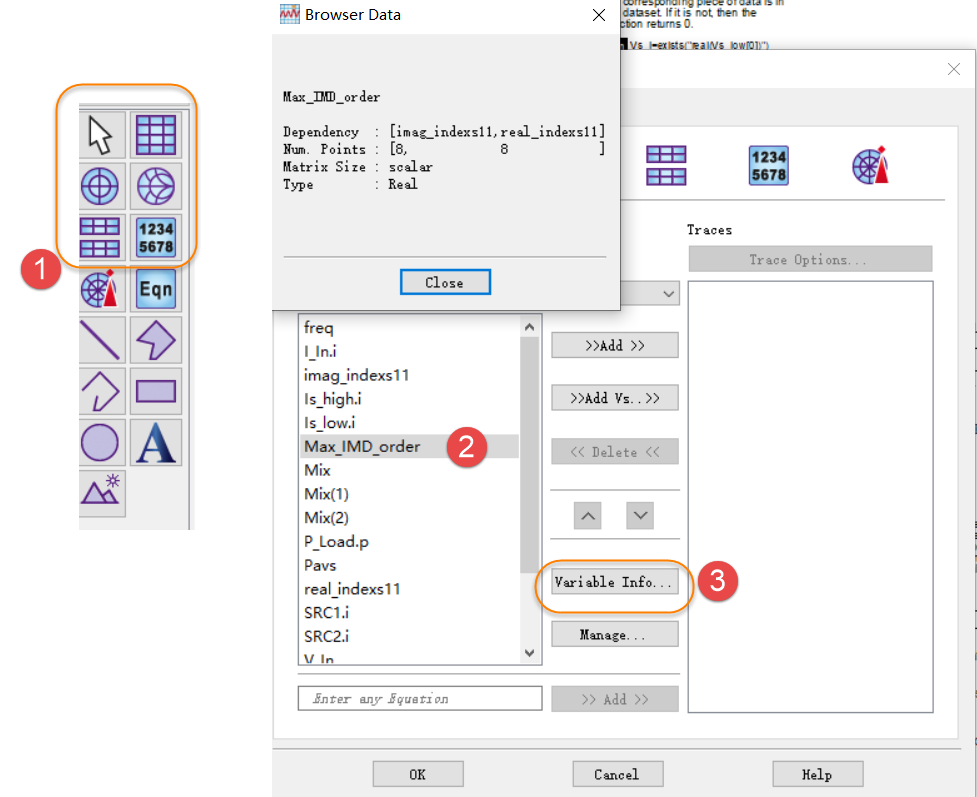The width and height of the screenshot is (977, 797).
Task: Insert a rectangular plot from palette
Action: [156, 135]
